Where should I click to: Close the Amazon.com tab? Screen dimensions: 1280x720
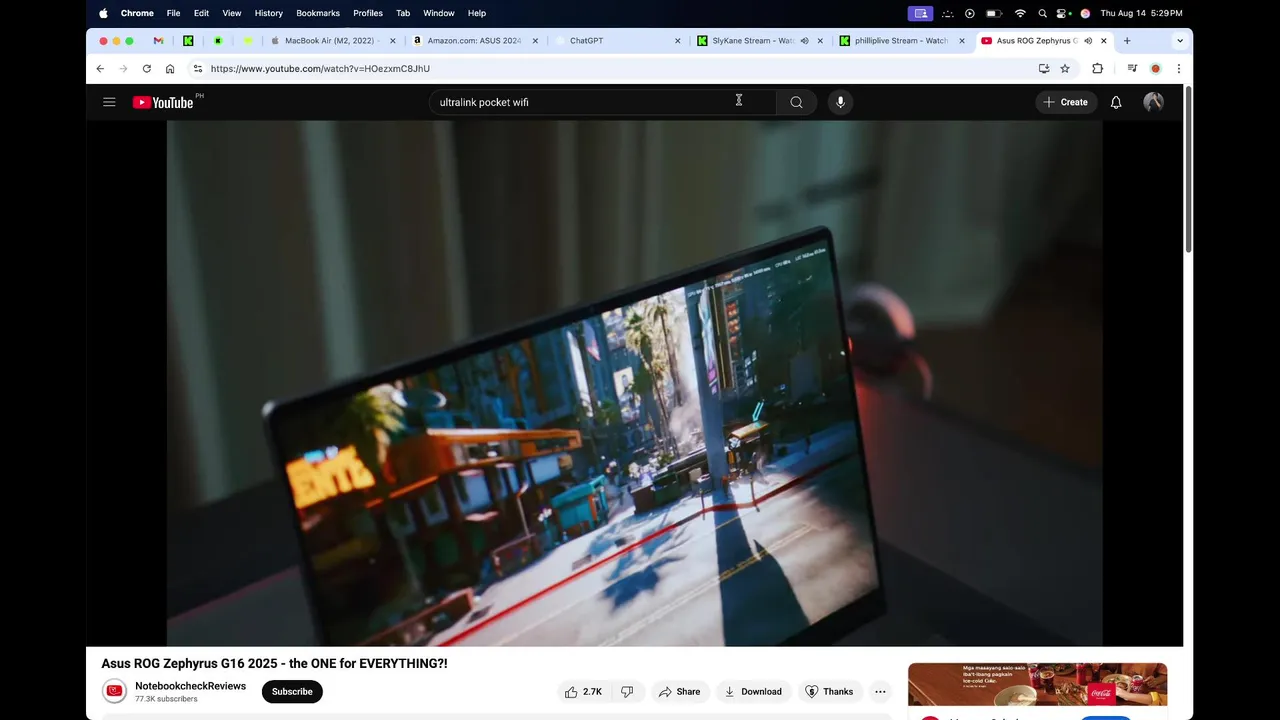tap(535, 41)
